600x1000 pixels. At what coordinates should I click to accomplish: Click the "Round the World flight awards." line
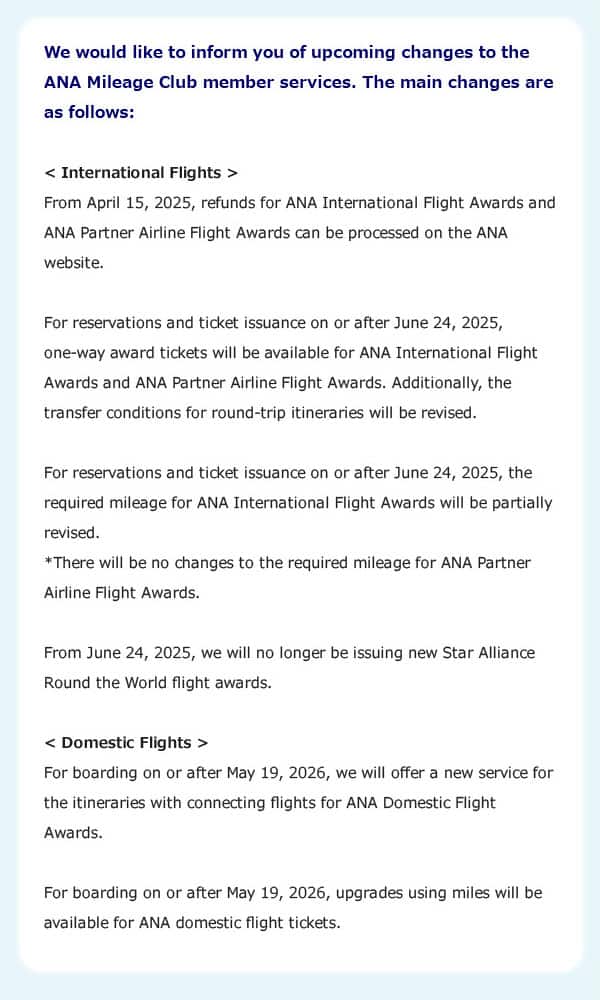[x=156, y=682]
